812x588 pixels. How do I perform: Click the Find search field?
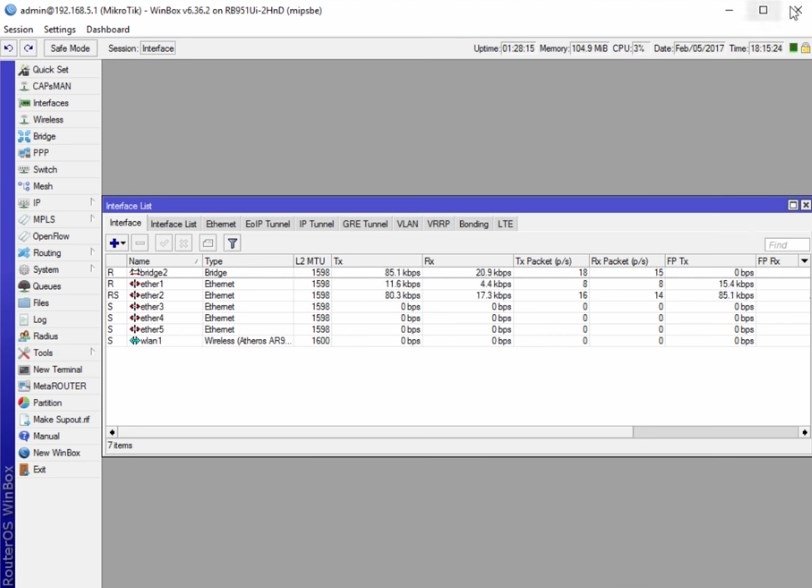coord(787,245)
